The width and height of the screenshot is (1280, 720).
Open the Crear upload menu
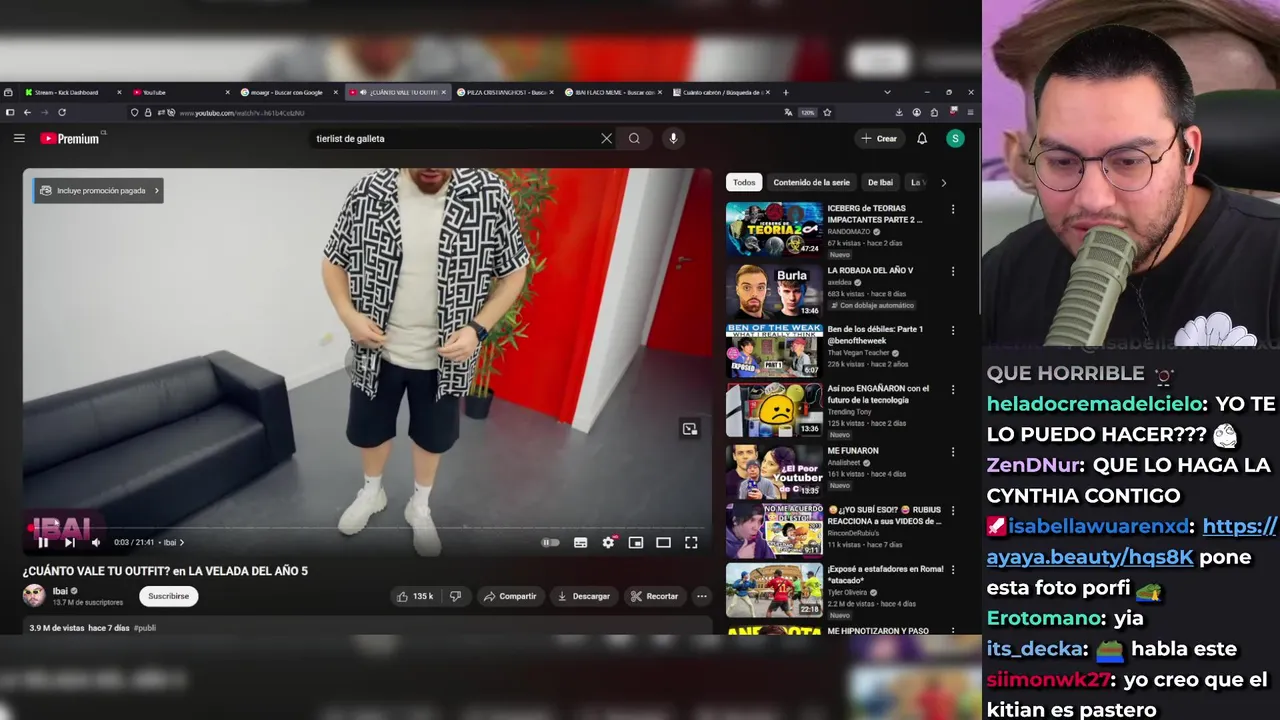point(879,138)
